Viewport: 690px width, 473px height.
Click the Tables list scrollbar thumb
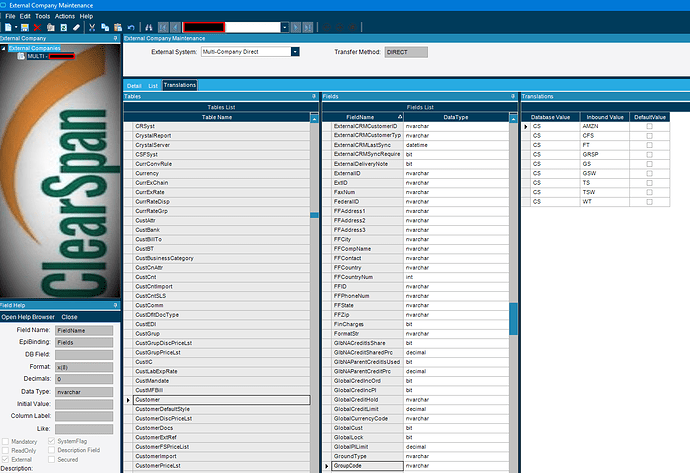pyautogui.click(x=314, y=215)
